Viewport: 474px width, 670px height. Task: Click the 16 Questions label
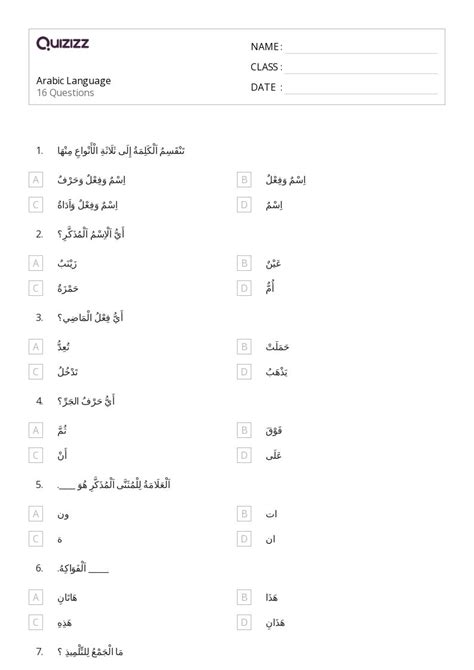pos(65,93)
